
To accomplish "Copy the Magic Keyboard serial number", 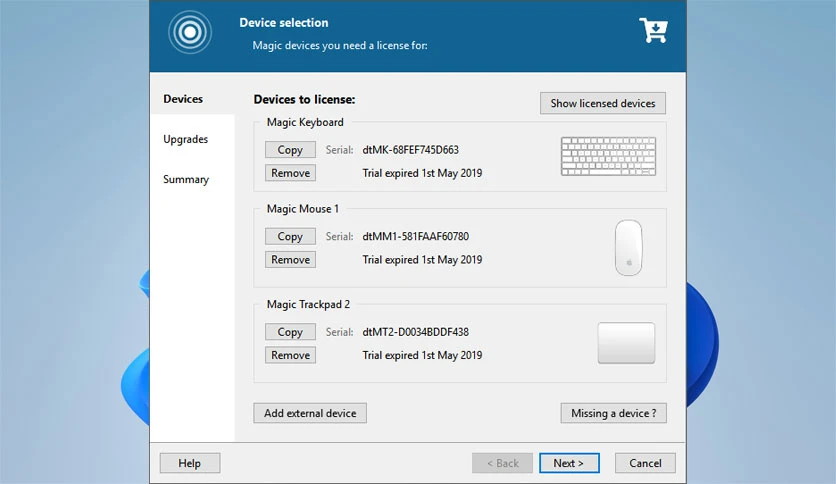I will tap(290, 150).
